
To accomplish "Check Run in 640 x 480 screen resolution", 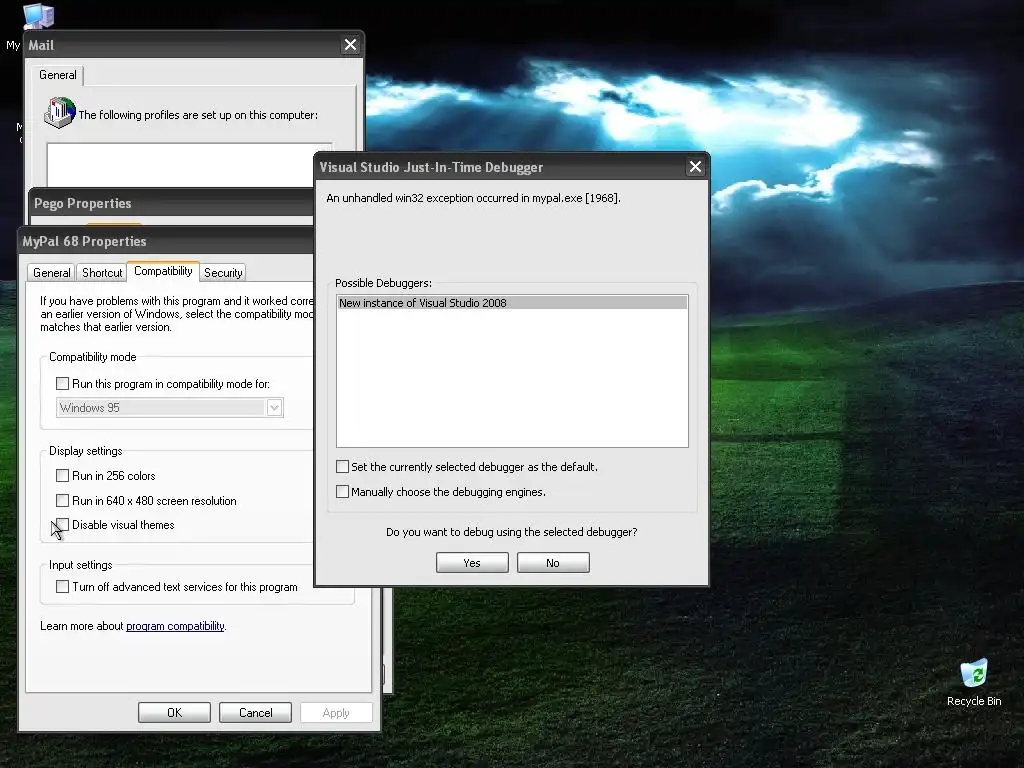I will tap(62, 500).
